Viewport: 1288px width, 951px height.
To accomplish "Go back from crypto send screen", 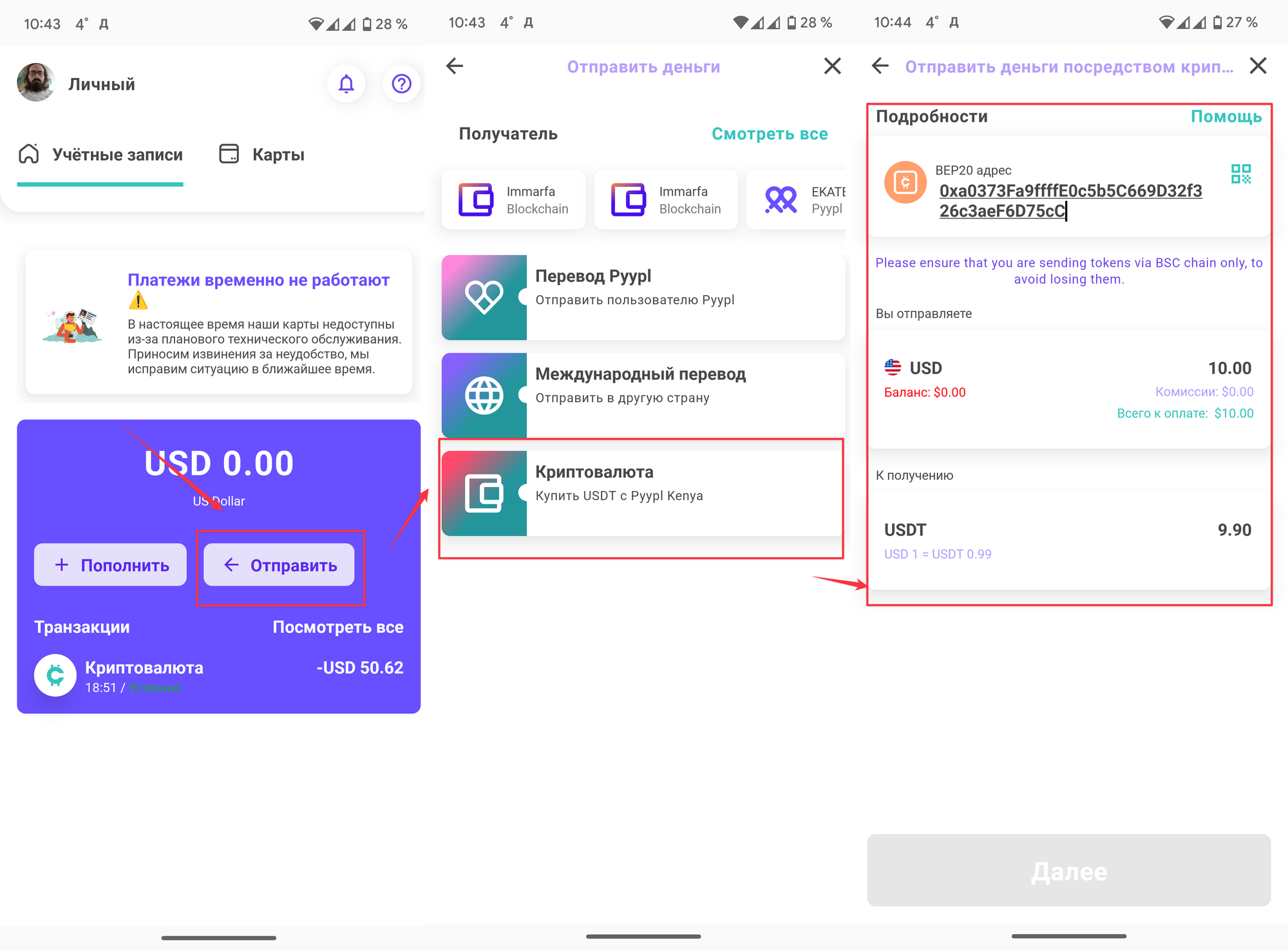I will pyautogui.click(x=880, y=66).
